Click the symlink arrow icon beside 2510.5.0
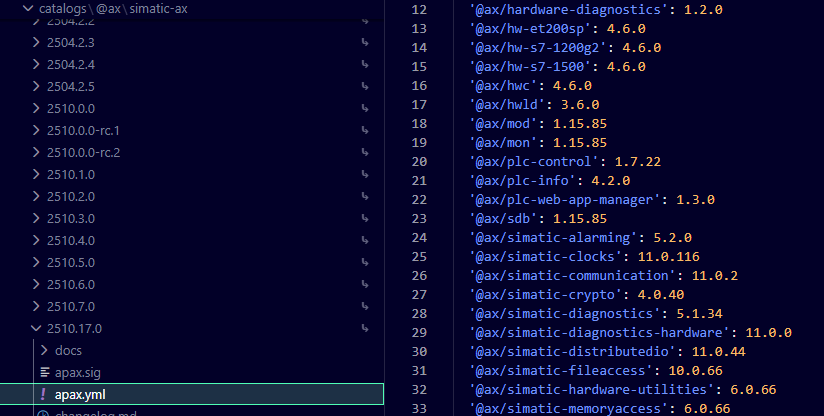The height and width of the screenshot is (416, 824). (364, 263)
